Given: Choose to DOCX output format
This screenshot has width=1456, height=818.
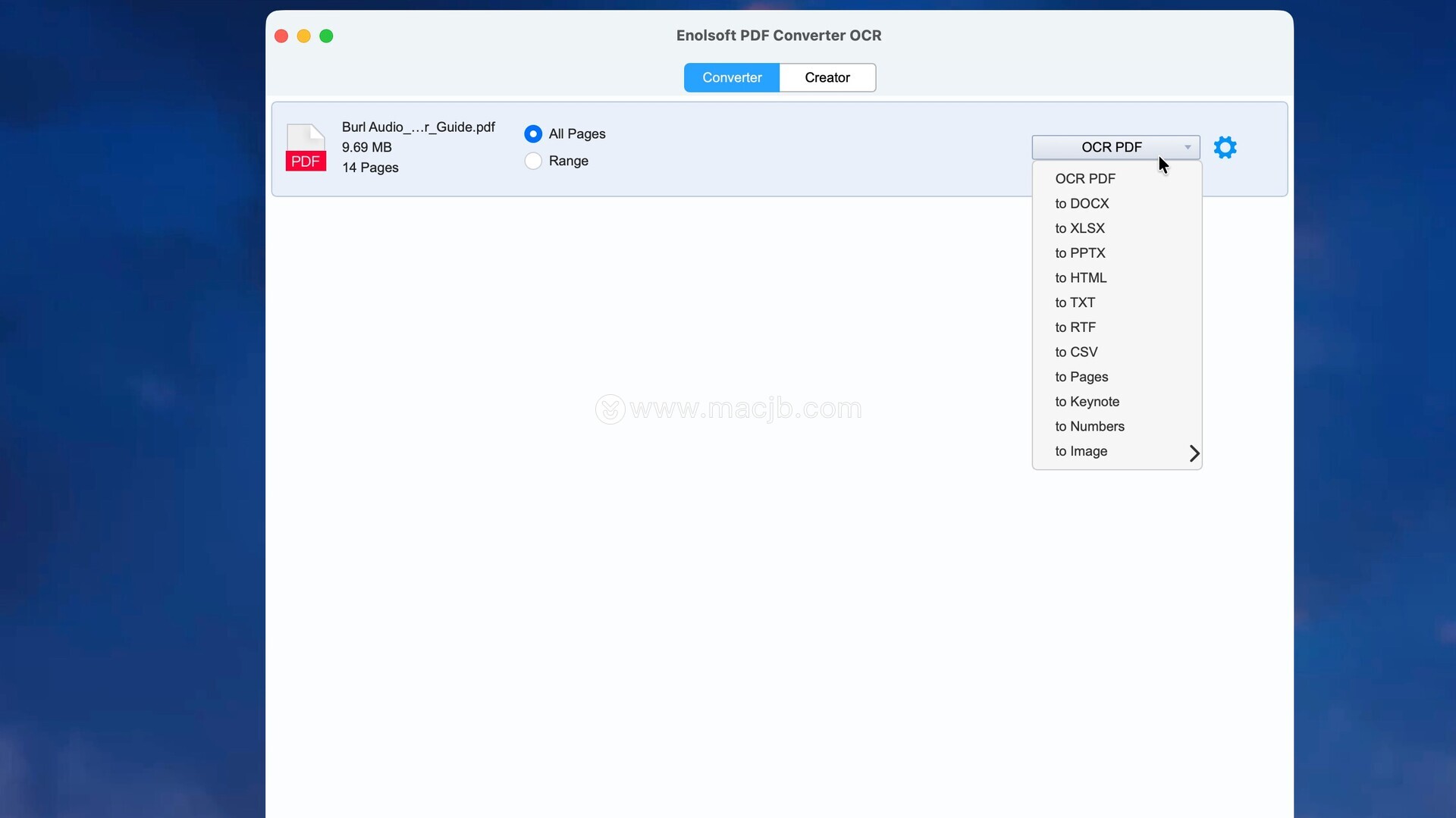Looking at the screenshot, I should click(1081, 203).
